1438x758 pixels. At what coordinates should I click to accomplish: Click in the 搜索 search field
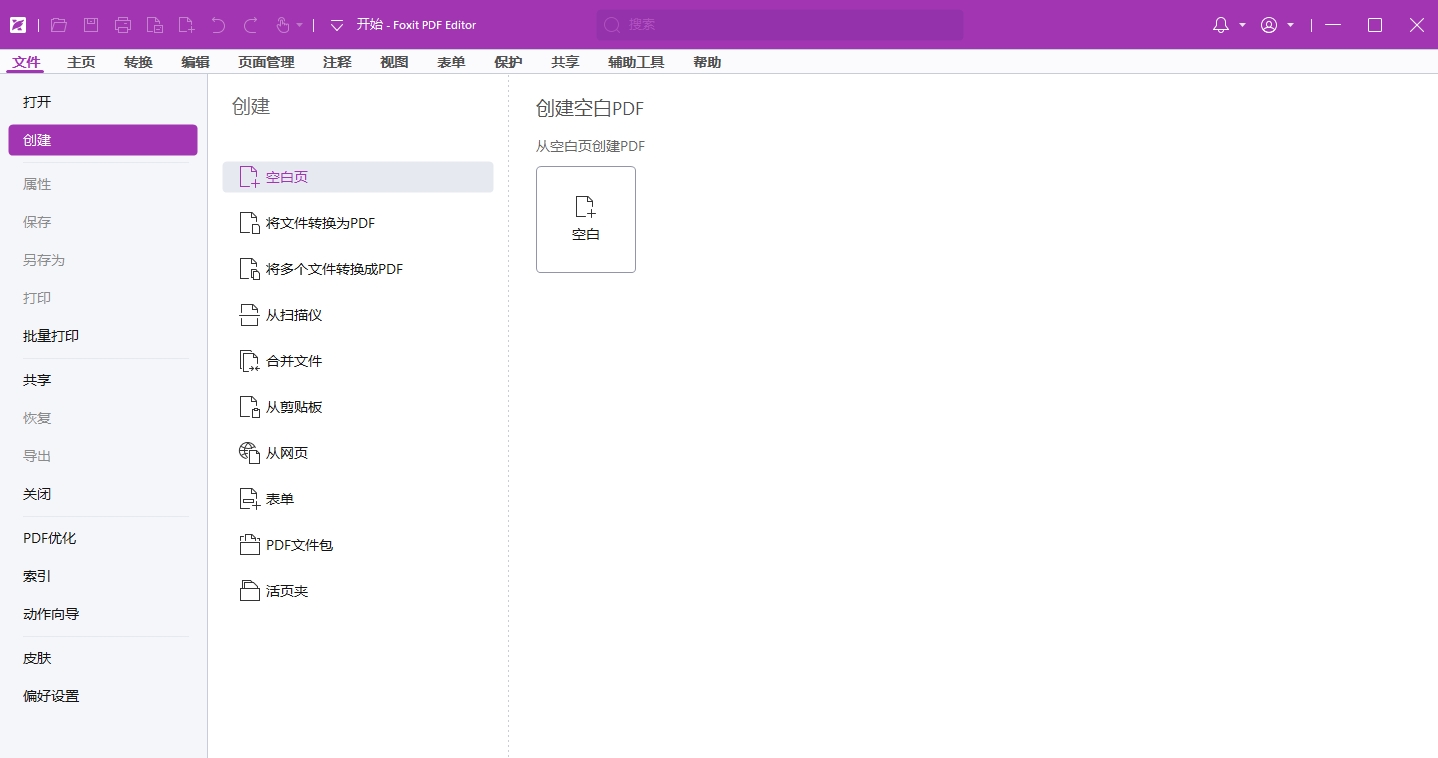pos(780,25)
